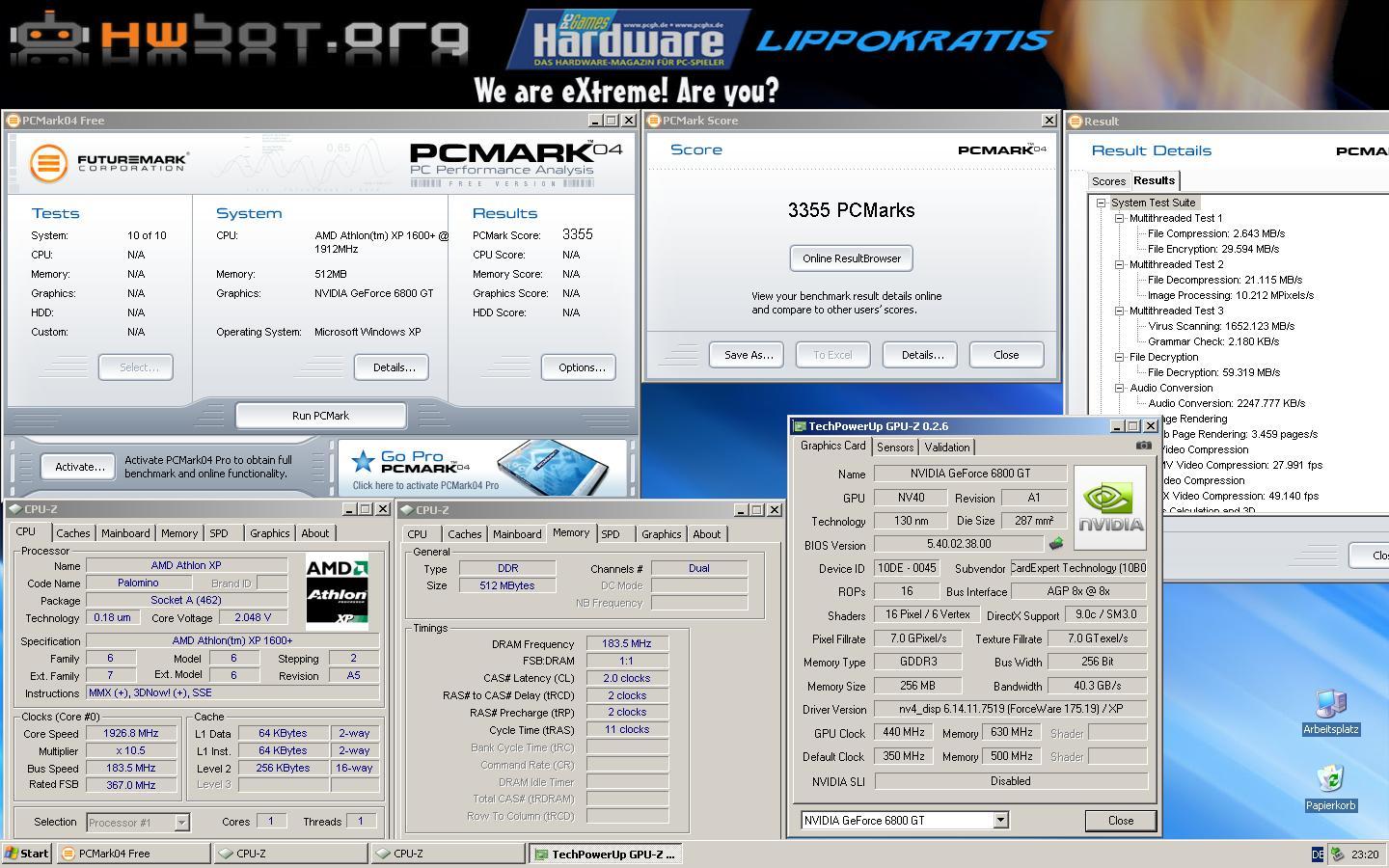Viewport: 1389px width, 868px height.
Task: Open SPD tab in right CPU-Z window
Action: 611,534
